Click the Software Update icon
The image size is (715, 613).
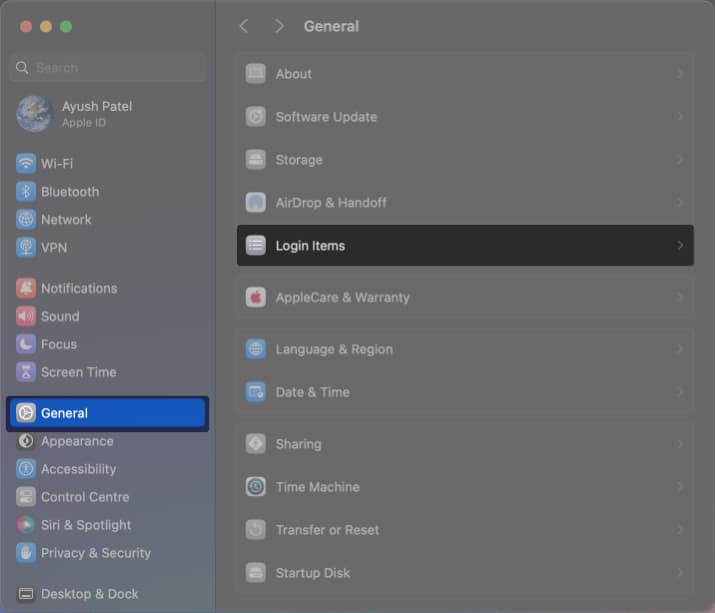(256, 116)
